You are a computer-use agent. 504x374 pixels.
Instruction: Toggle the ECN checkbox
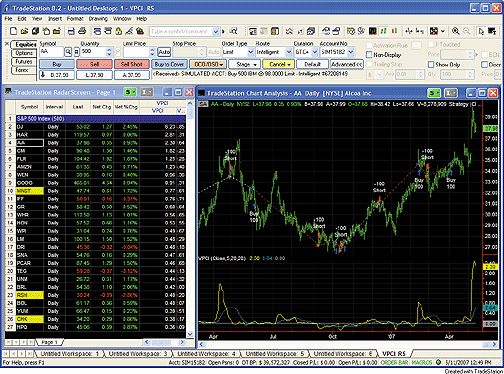pyautogui.click(x=484, y=54)
